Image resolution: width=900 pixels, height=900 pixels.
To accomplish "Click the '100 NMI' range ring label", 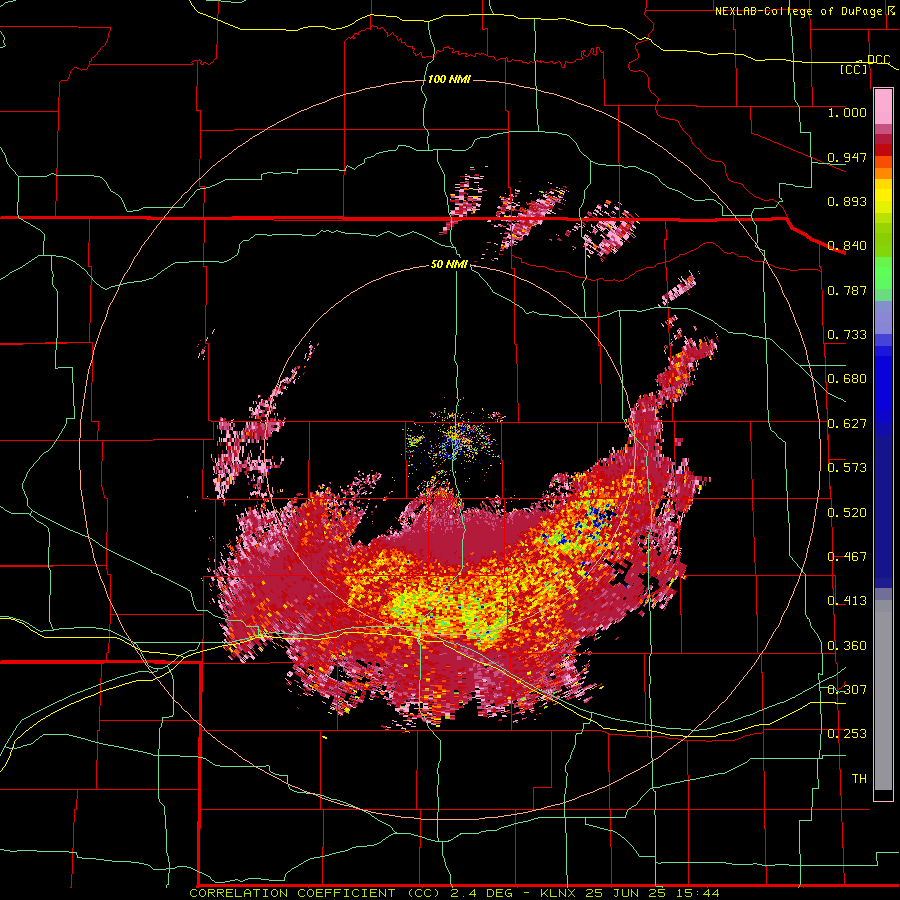I will pos(449,79).
